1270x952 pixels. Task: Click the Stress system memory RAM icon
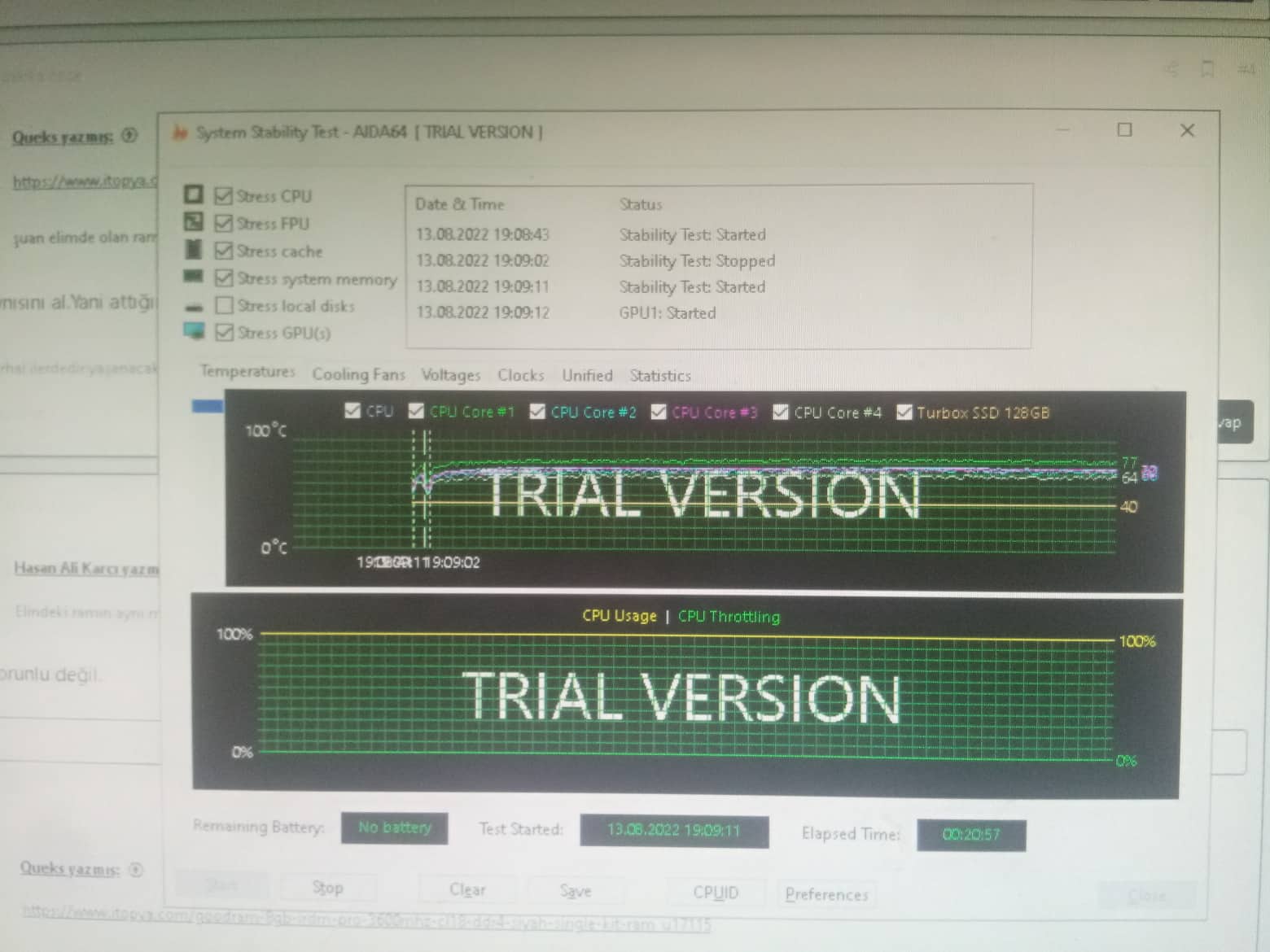click(x=194, y=277)
